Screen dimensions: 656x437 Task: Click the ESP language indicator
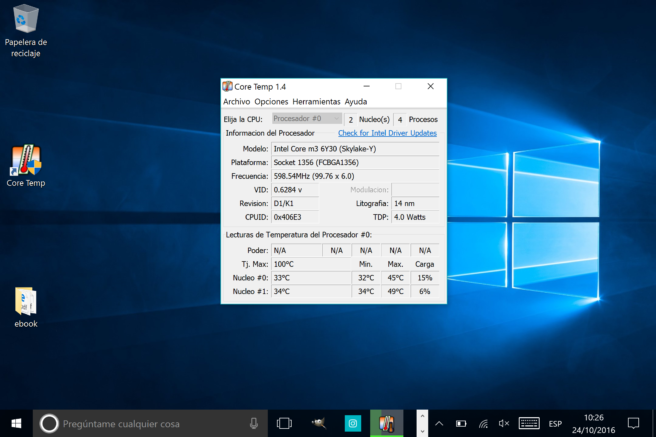click(x=555, y=424)
